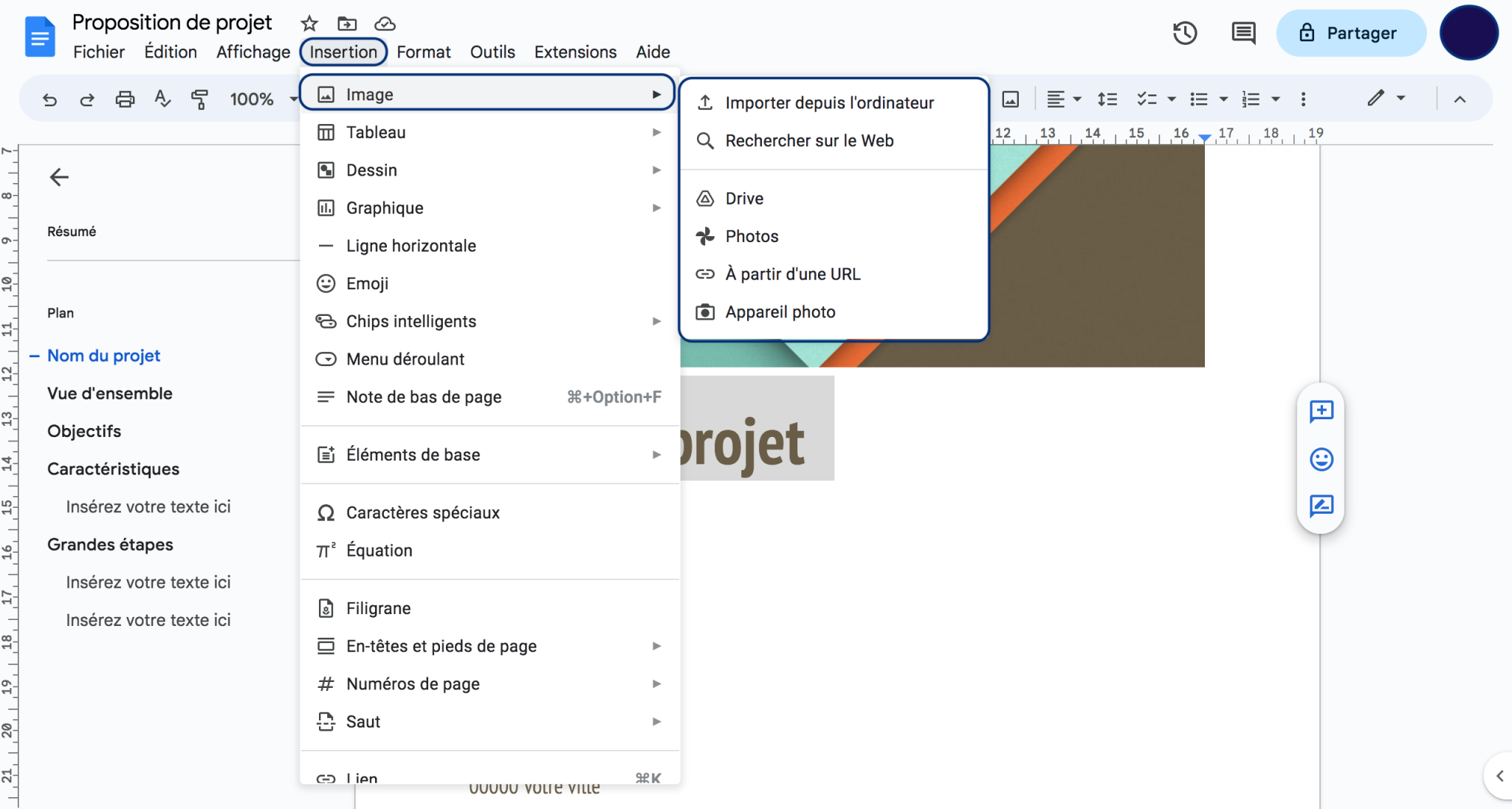Image resolution: width=1512 pixels, height=809 pixels.
Task: Choose À partir d'une URL
Action: pyautogui.click(x=834, y=274)
